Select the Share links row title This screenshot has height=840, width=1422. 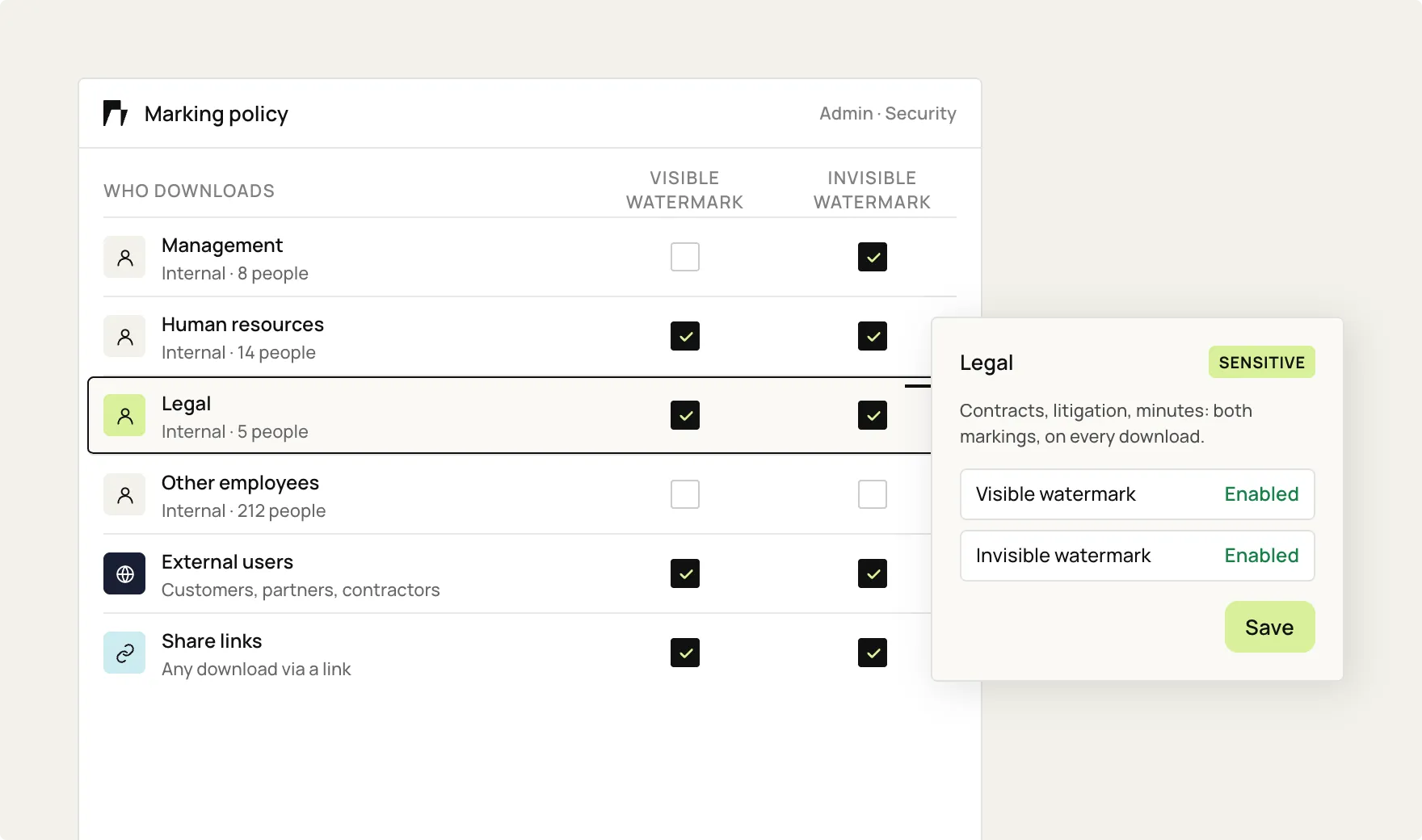(212, 640)
